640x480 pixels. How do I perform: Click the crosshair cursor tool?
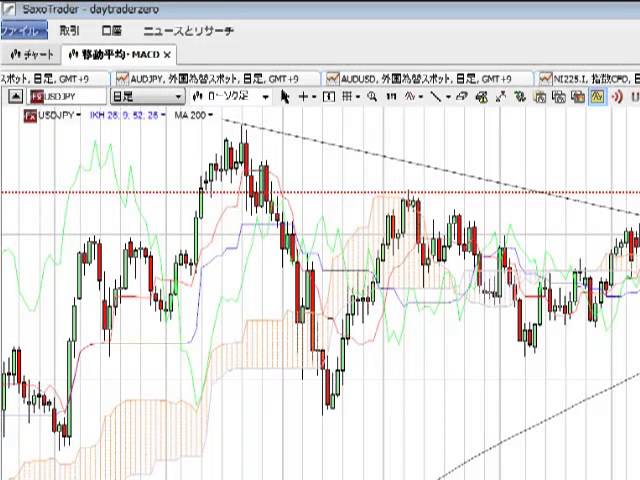click(x=304, y=97)
